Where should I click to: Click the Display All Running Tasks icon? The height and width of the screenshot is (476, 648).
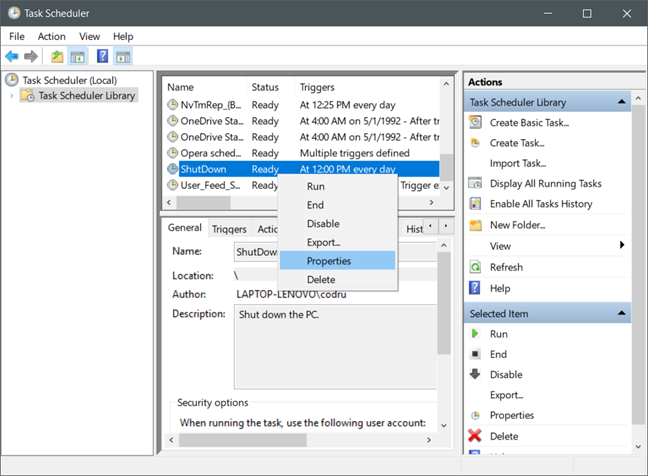coord(475,183)
